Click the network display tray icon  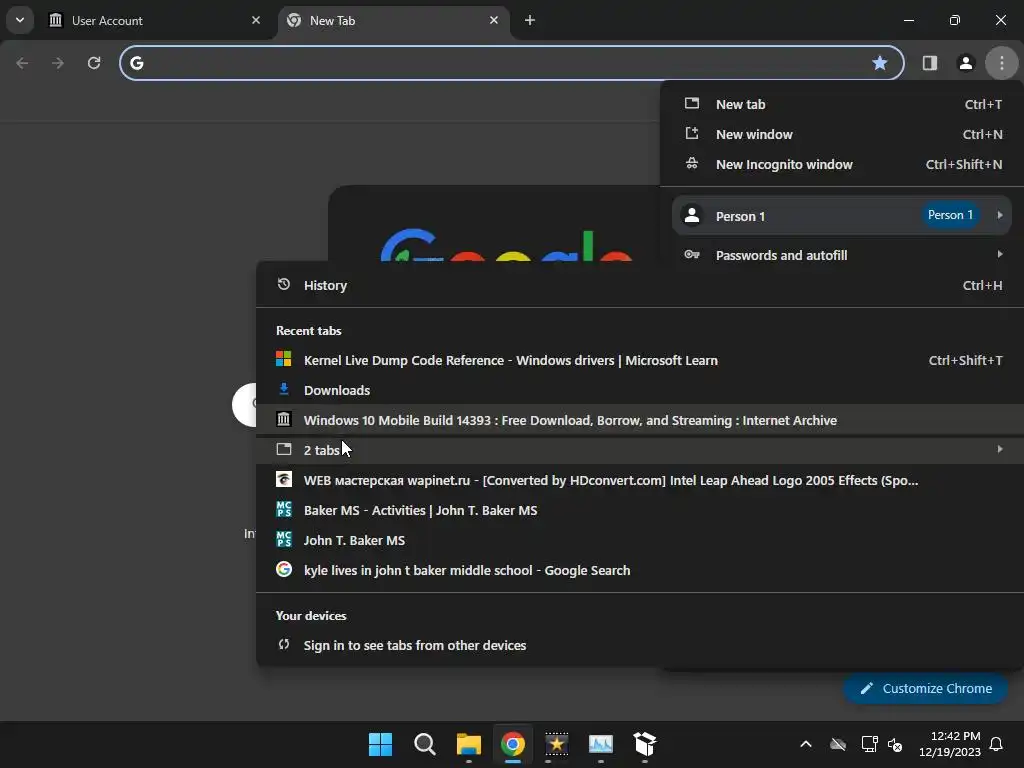click(x=869, y=744)
